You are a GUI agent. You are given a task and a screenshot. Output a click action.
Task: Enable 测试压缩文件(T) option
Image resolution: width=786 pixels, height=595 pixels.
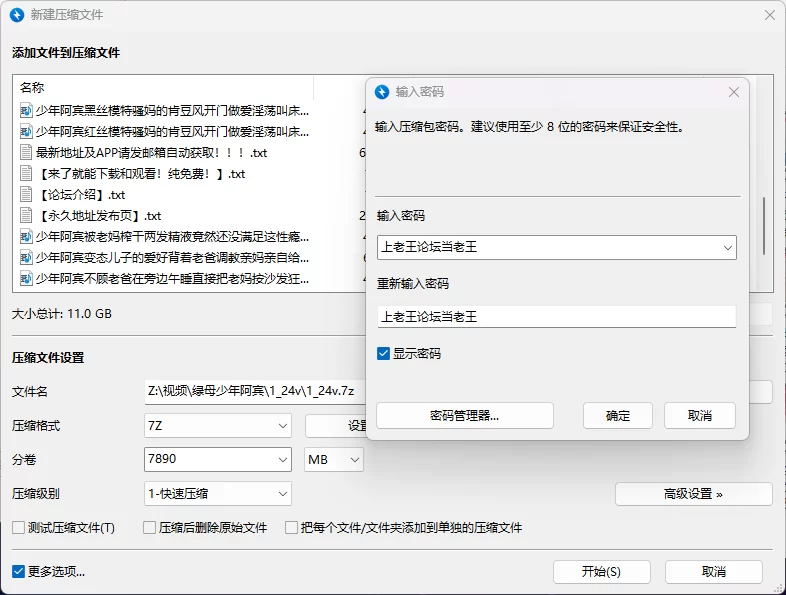[x=19, y=527]
